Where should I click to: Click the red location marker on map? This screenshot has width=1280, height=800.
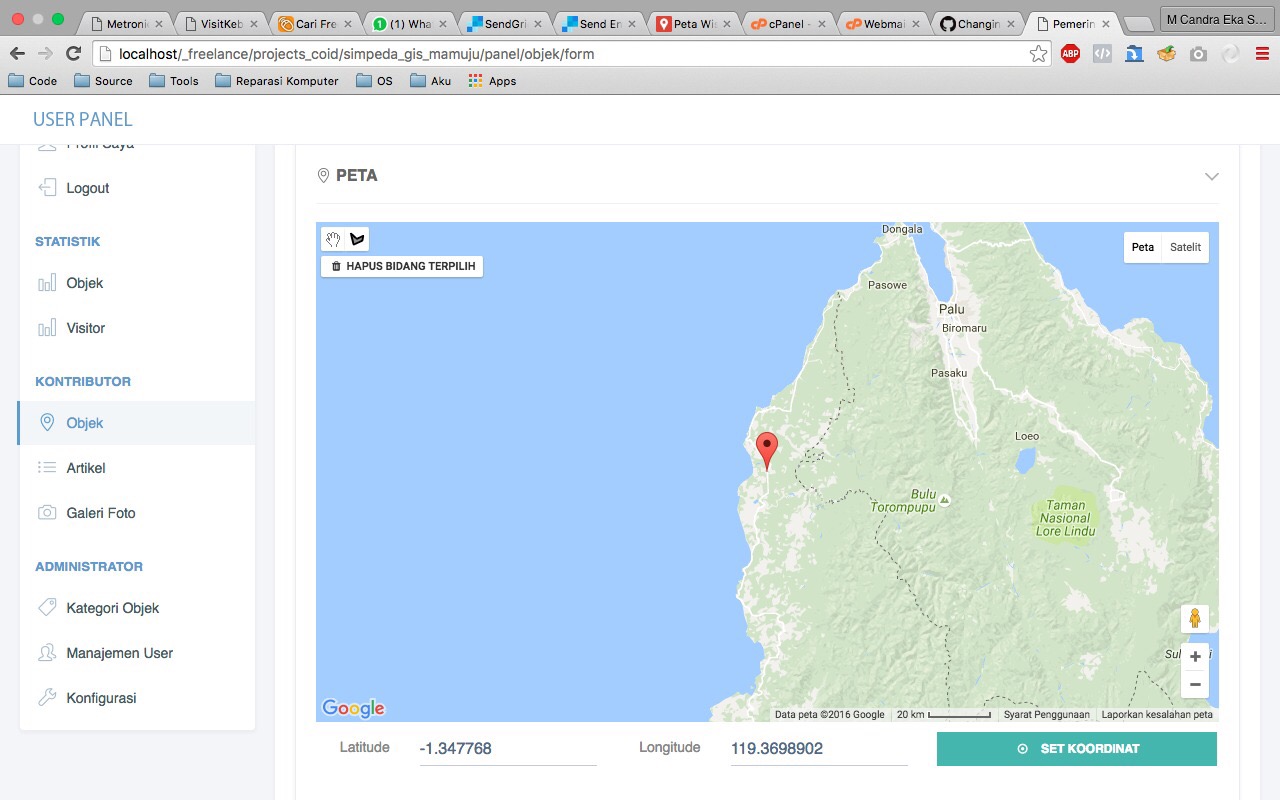[x=767, y=449]
